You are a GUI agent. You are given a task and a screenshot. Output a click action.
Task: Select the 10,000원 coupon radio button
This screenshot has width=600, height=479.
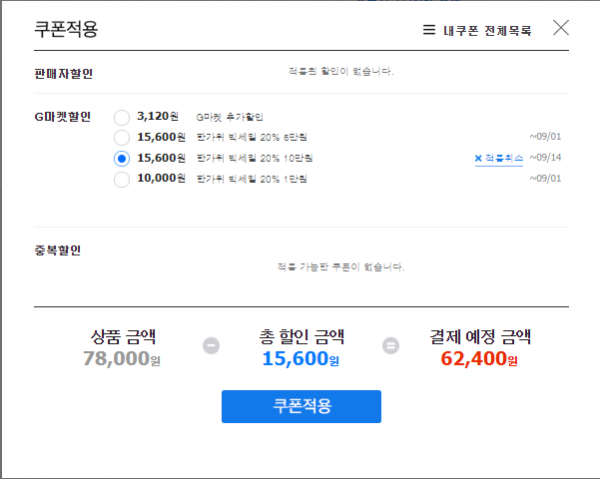click(x=122, y=179)
